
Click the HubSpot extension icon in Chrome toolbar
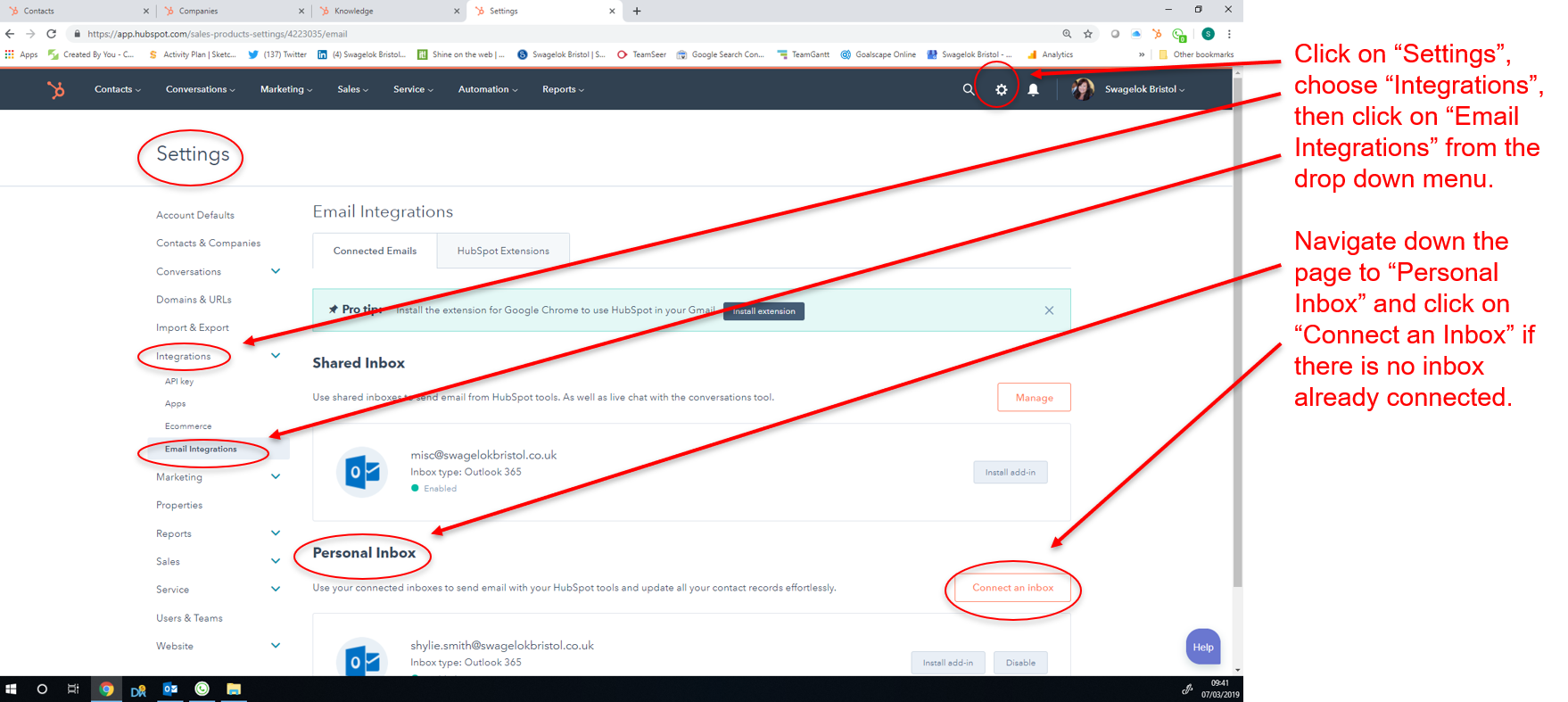coord(1157,34)
